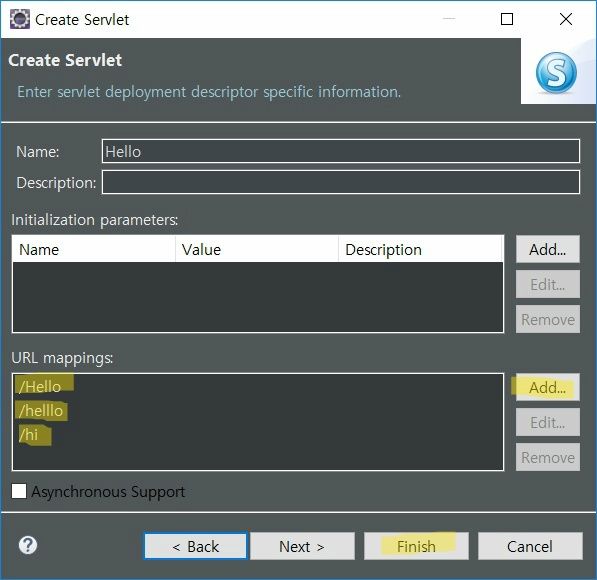Click the help question mark icon
597x580 pixels.
click(28, 545)
